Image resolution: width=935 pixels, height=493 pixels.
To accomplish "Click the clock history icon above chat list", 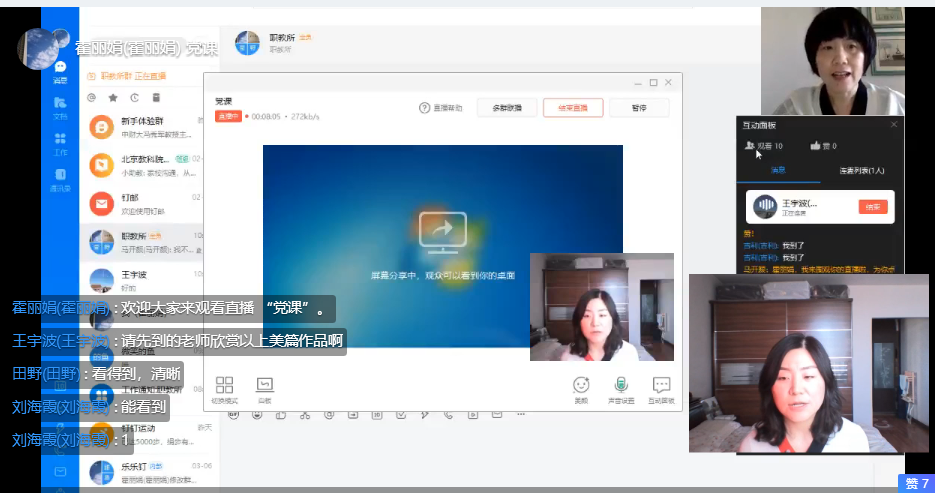I will [x=134, y=98].
